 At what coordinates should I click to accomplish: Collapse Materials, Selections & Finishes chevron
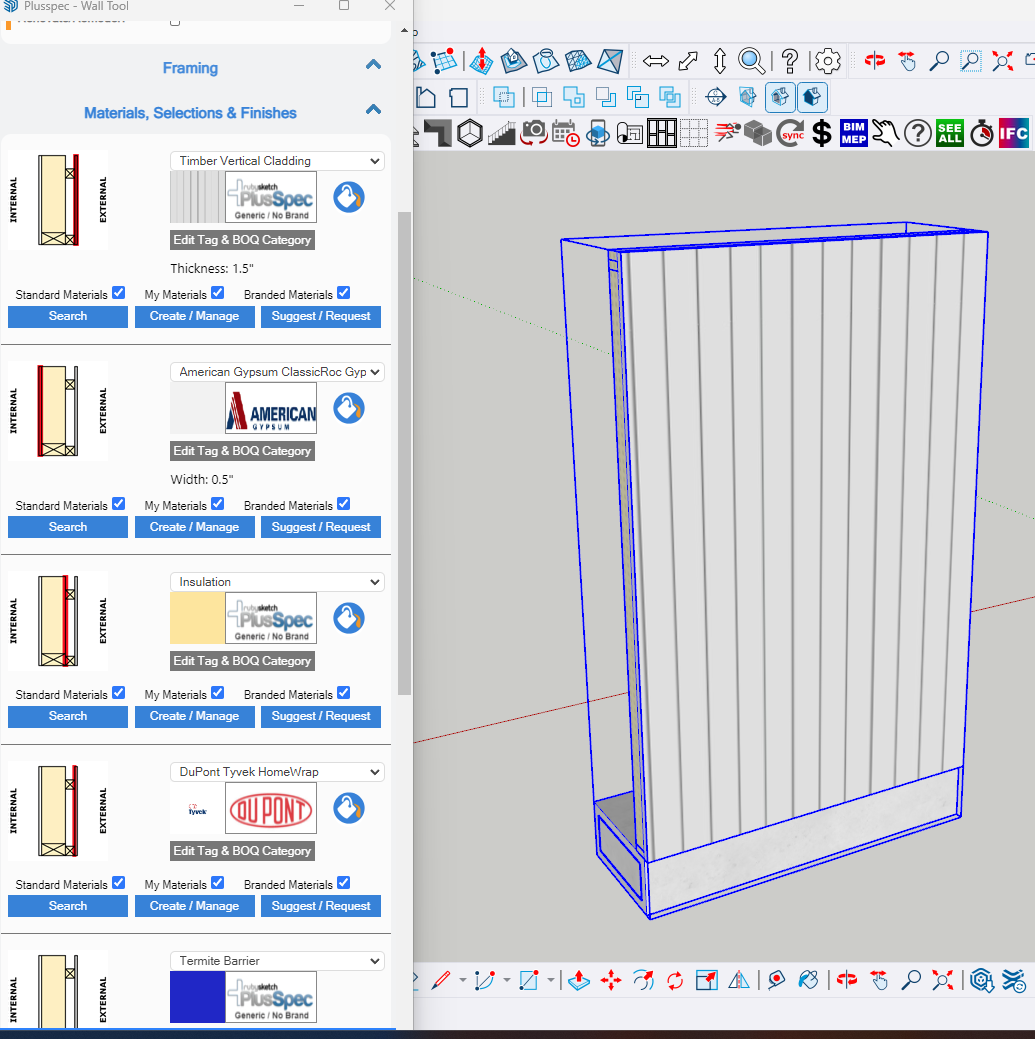click(374, 109)
